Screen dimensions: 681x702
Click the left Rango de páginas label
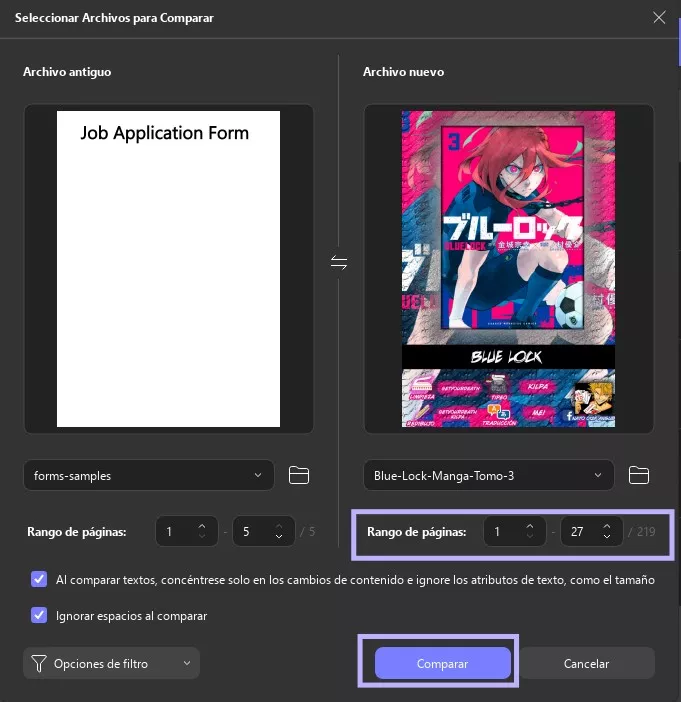(x=77, y=531)
